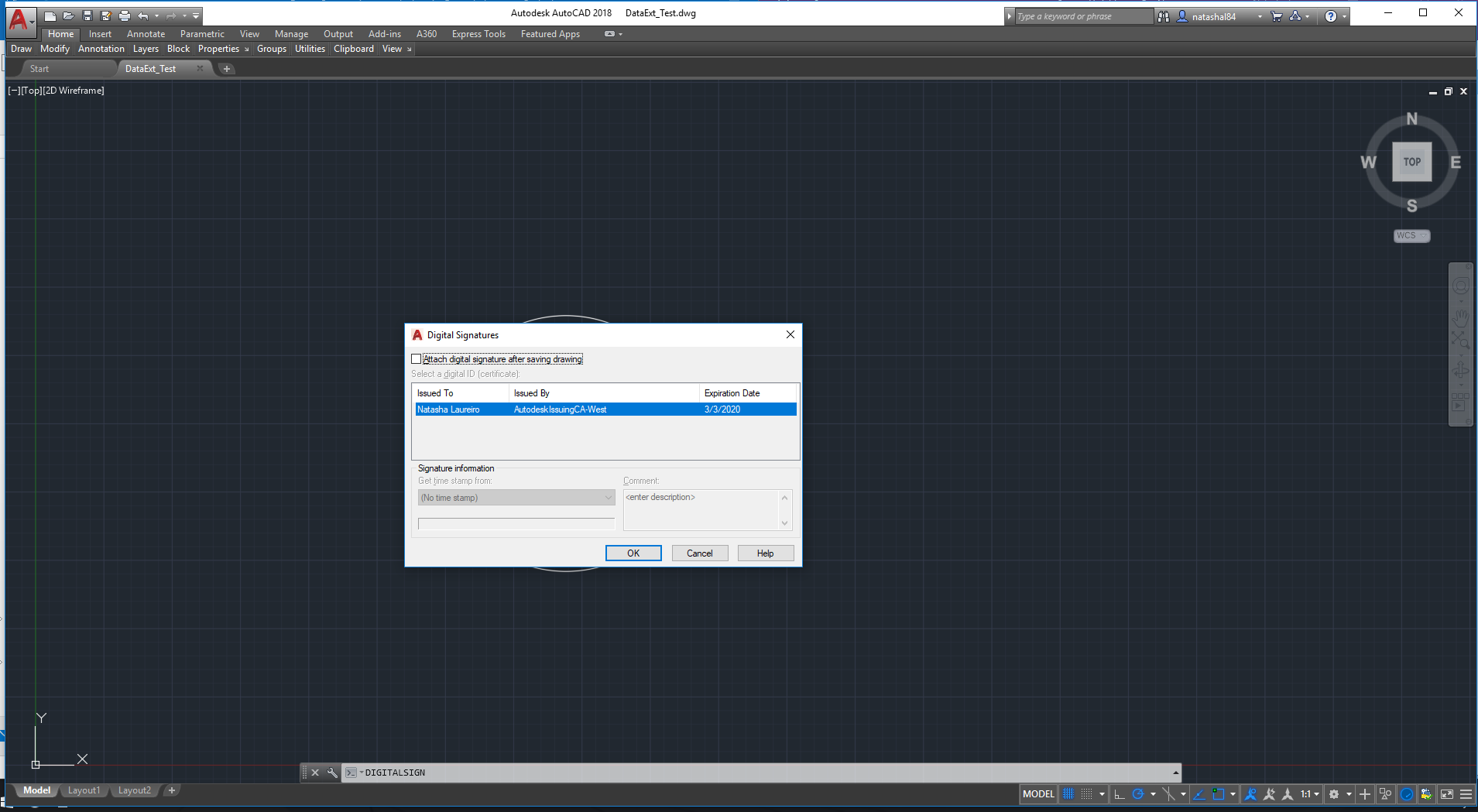Cancel the Digital Signatures dialog
This screenshot has height=812, width=1478.
(x=700, y=553)
